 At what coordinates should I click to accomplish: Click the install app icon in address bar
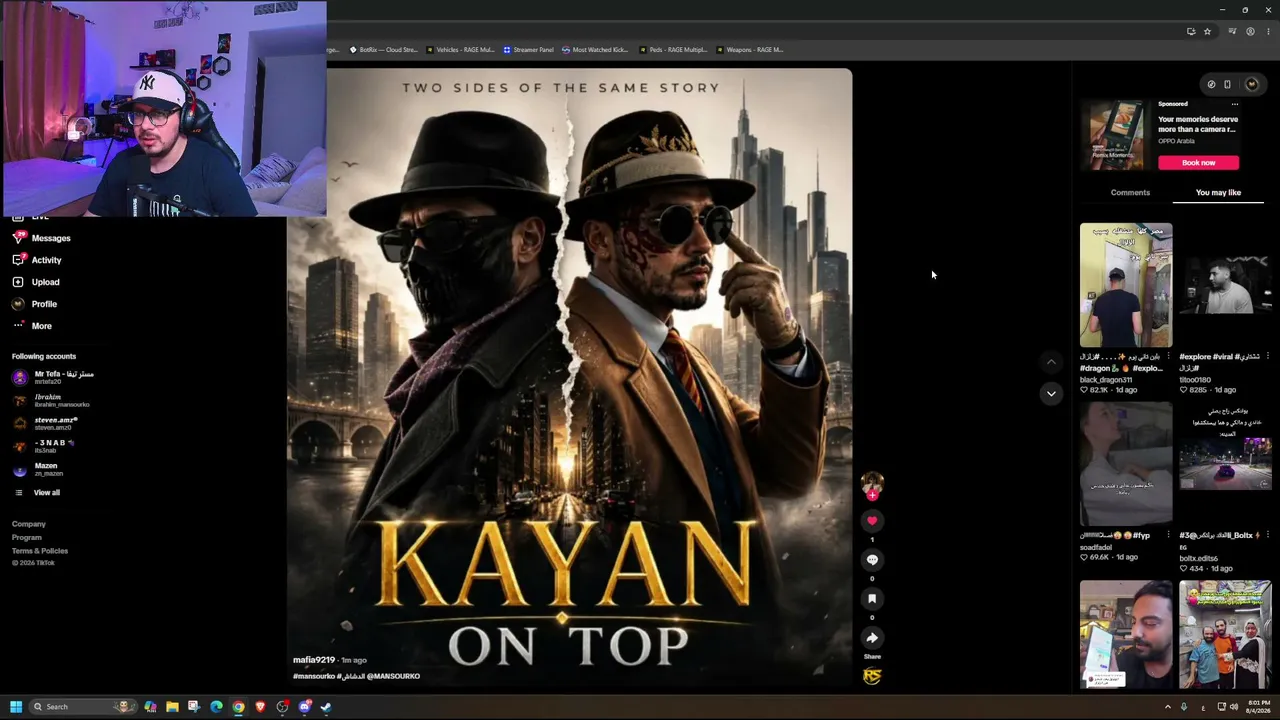pyautogui.click(x=1191, y=31)
